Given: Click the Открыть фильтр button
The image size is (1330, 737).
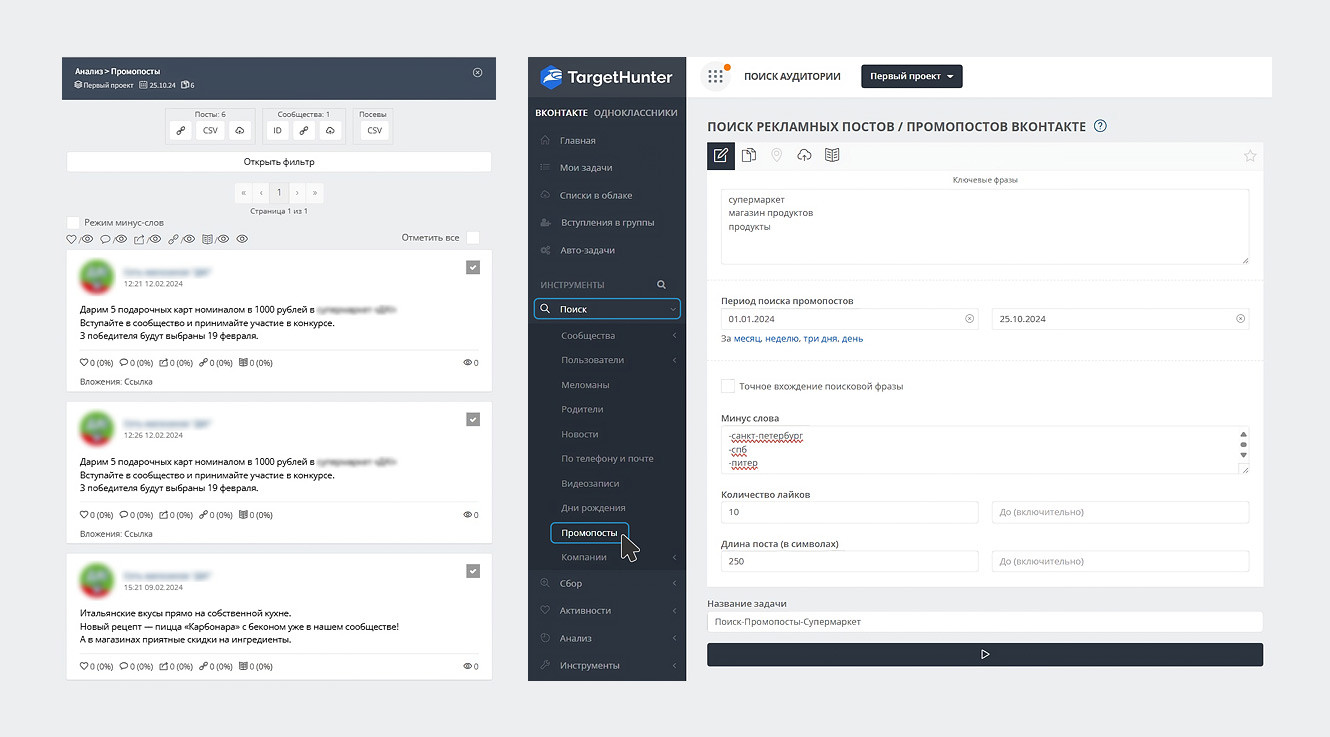Looking at the screenshot, I should coord(279,162).
